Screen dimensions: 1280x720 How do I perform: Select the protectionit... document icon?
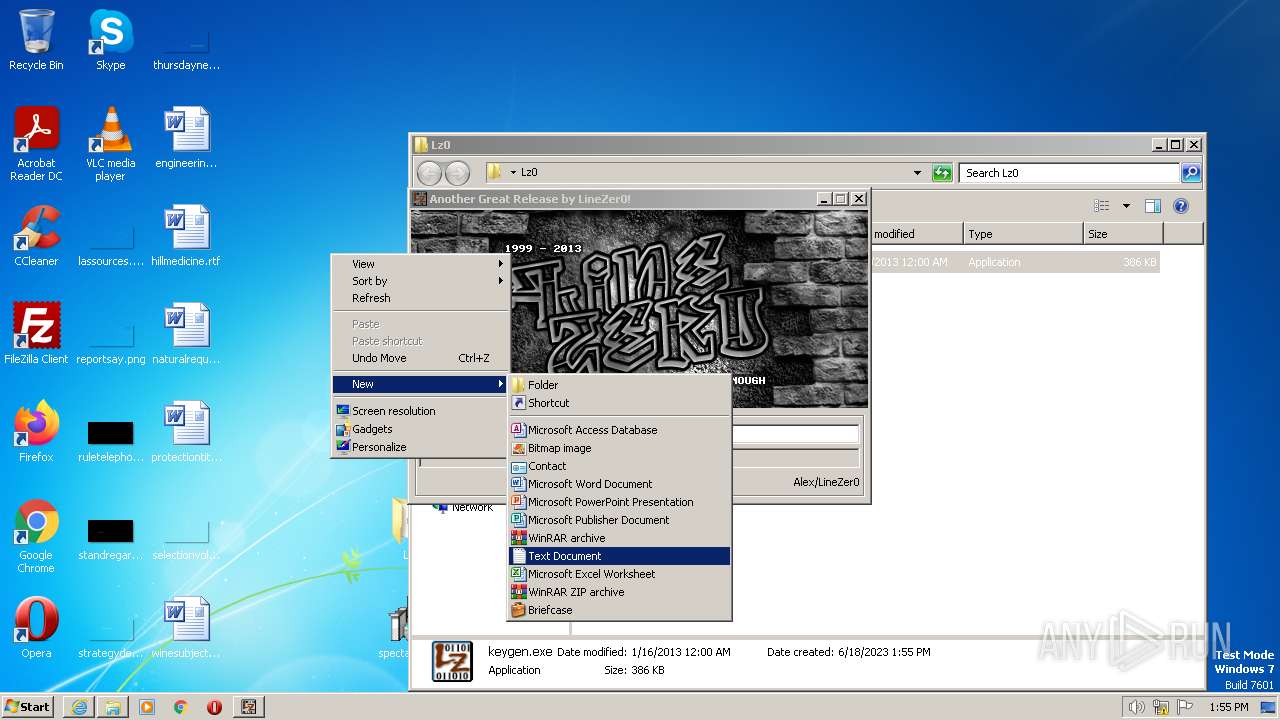[x=186, y=432]
